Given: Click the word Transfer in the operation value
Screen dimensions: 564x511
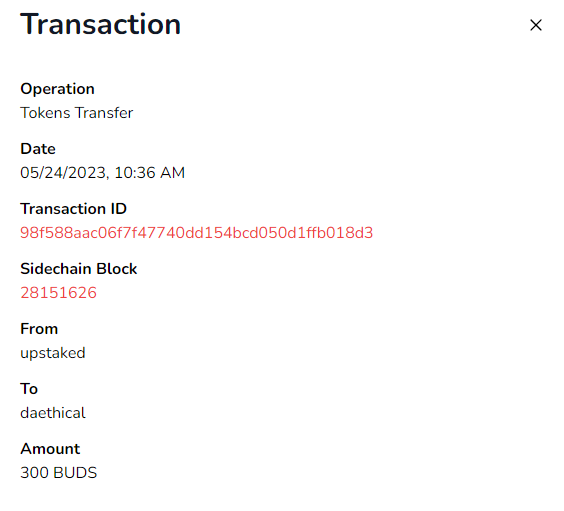Looking at the screenshot, I should tap(104, 113).
